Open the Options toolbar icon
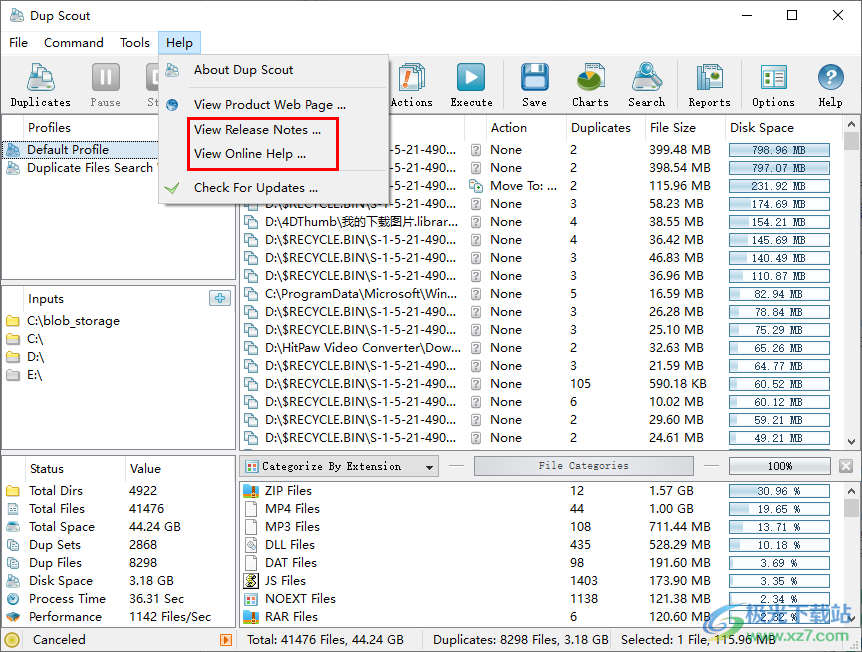 [773, 85]
